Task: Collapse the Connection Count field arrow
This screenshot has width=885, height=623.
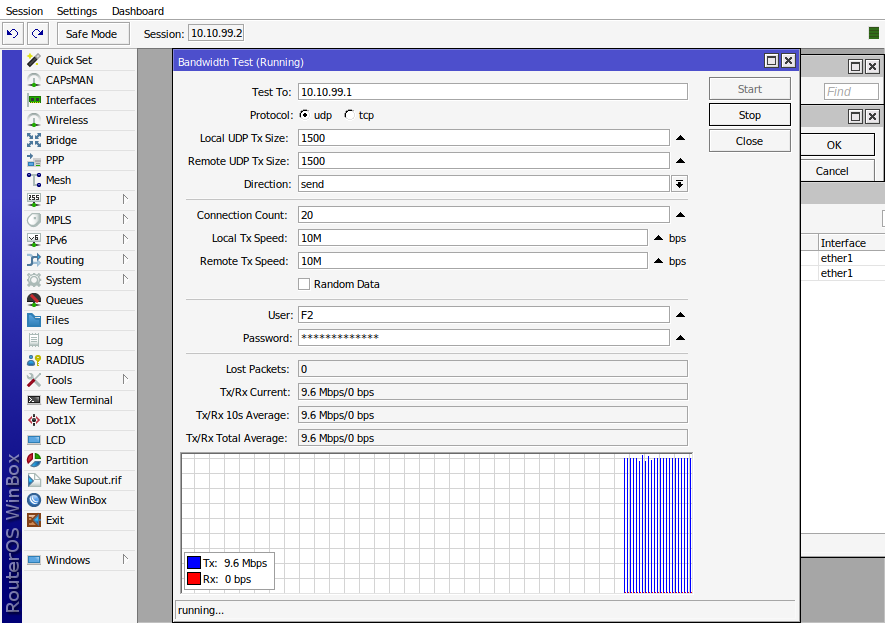Action: pos(680,215)
